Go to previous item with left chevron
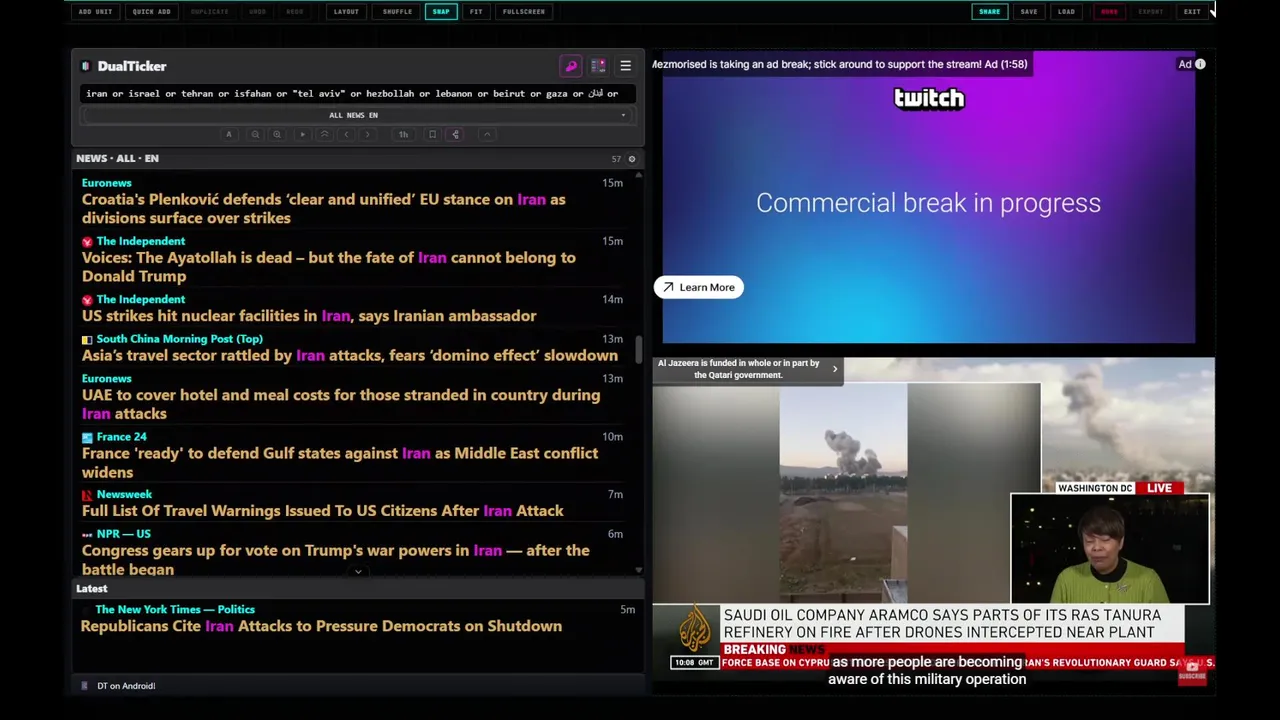 point(346,134)
